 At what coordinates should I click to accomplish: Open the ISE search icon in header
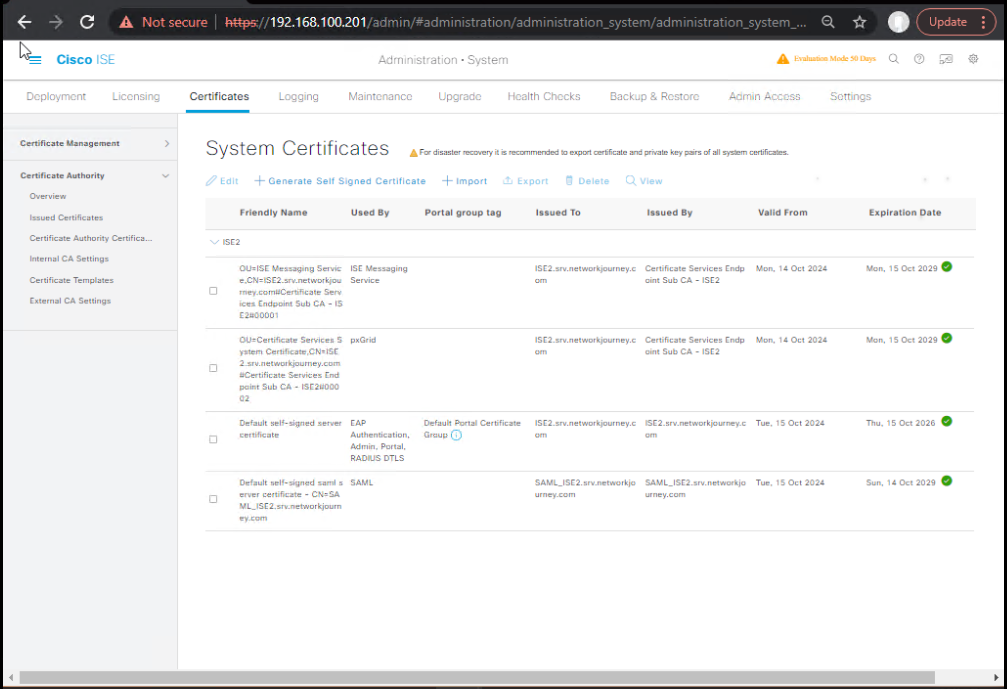pyautogui.click(x=893, y=59)
